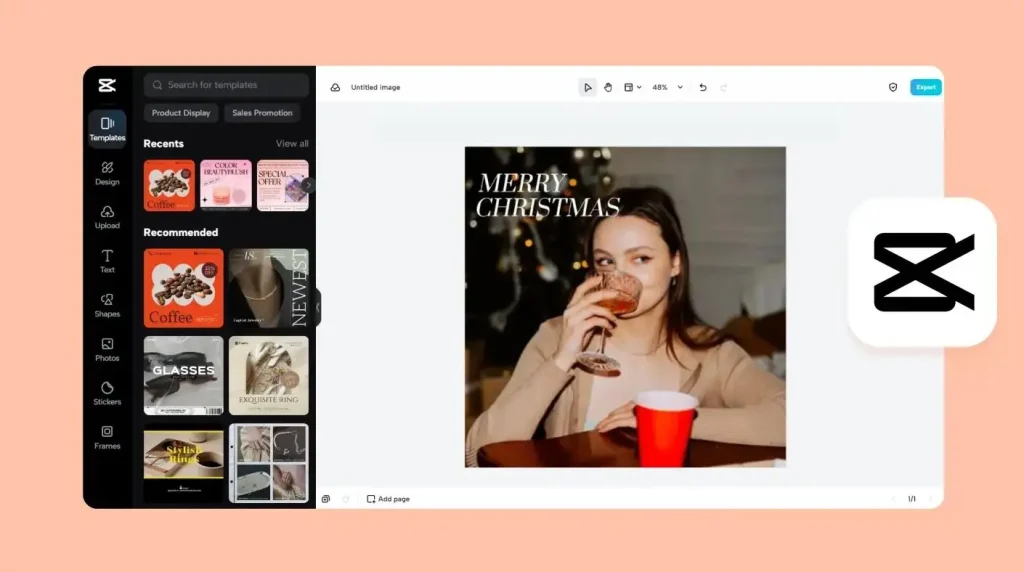The width and height of the screenshot is (1024, 572).
Task: Click the Search for templates field
Action: pyautogui.click(x=226, y=85)
